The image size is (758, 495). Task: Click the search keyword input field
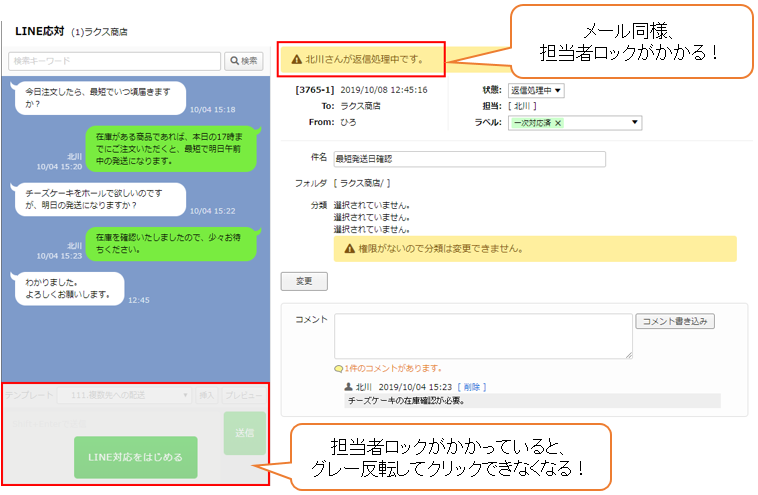coord(115,61)
